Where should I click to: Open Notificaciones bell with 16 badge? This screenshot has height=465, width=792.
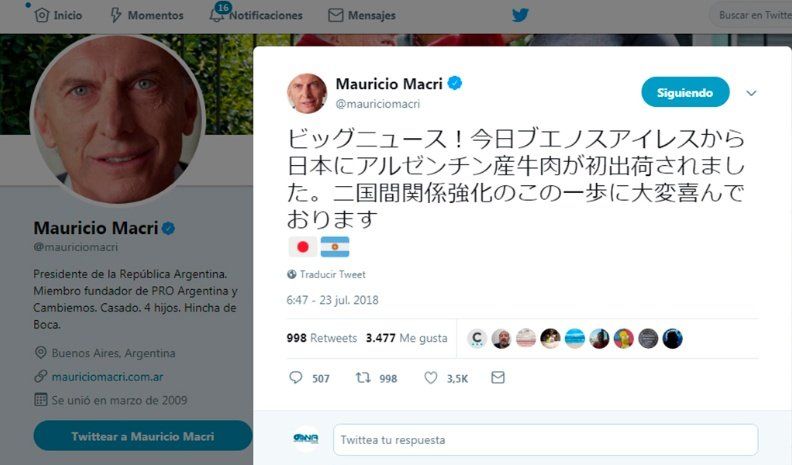point(218,13)
